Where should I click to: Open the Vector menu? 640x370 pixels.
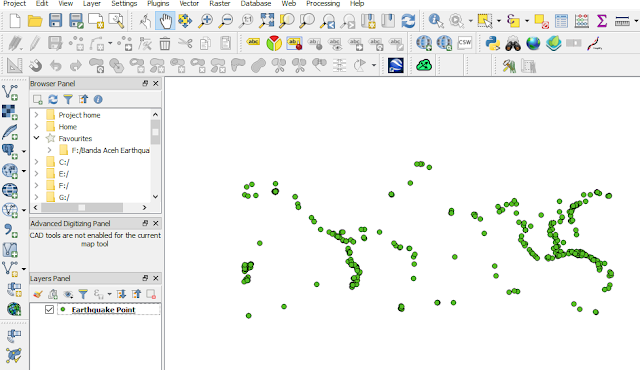click(189, 4)
